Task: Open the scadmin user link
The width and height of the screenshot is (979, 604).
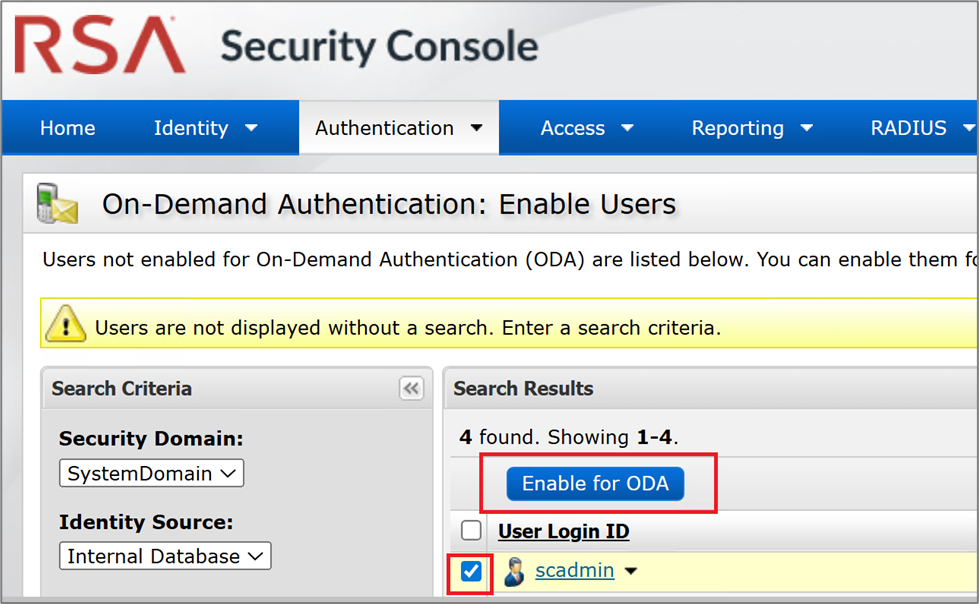Action: (575, 572)
